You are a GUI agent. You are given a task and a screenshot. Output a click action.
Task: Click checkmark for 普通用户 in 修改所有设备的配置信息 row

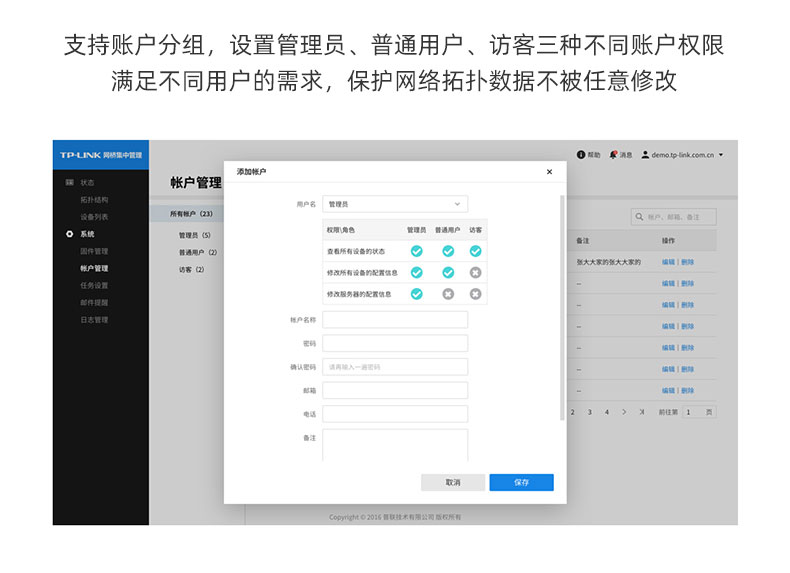click(x=448, y=273)
